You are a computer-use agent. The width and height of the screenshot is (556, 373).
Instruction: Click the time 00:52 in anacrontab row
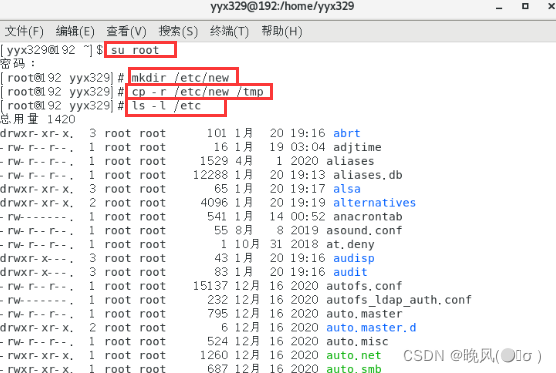tap(307, 216)
